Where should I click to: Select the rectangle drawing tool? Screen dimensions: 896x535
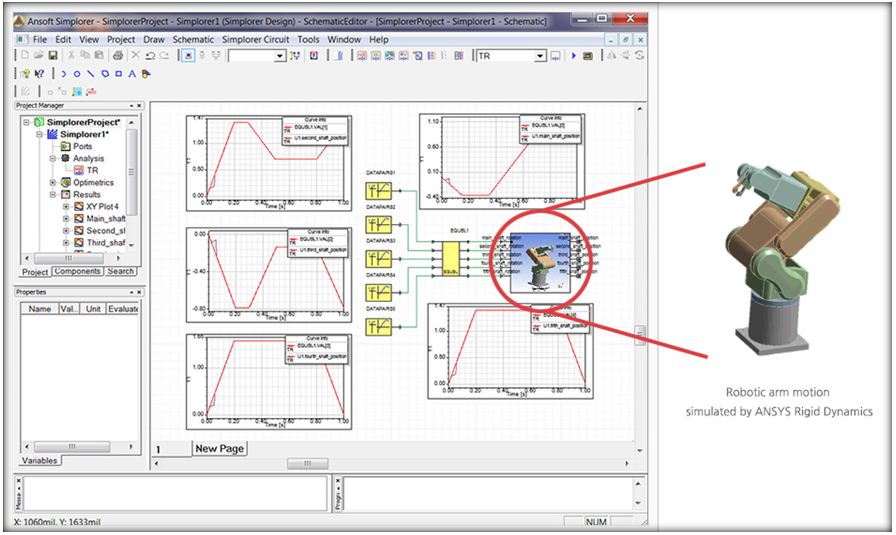click(x=118, y=74)
